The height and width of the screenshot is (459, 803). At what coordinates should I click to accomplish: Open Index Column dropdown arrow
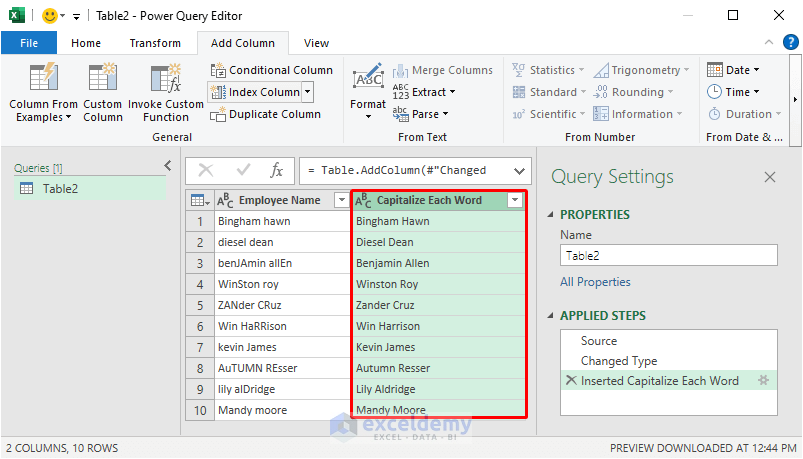[x=307, y=92]
